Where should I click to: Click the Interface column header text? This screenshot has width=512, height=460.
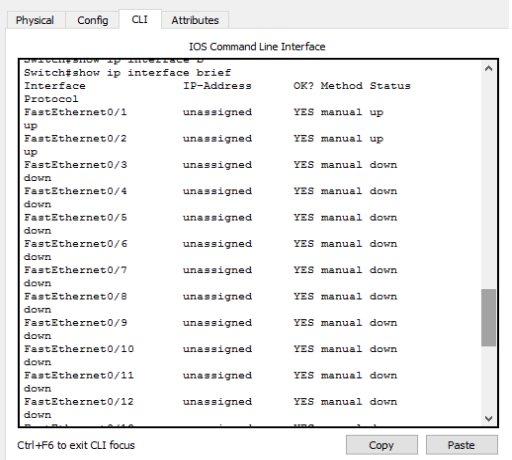pyautogui.click(x=55, y=86)
